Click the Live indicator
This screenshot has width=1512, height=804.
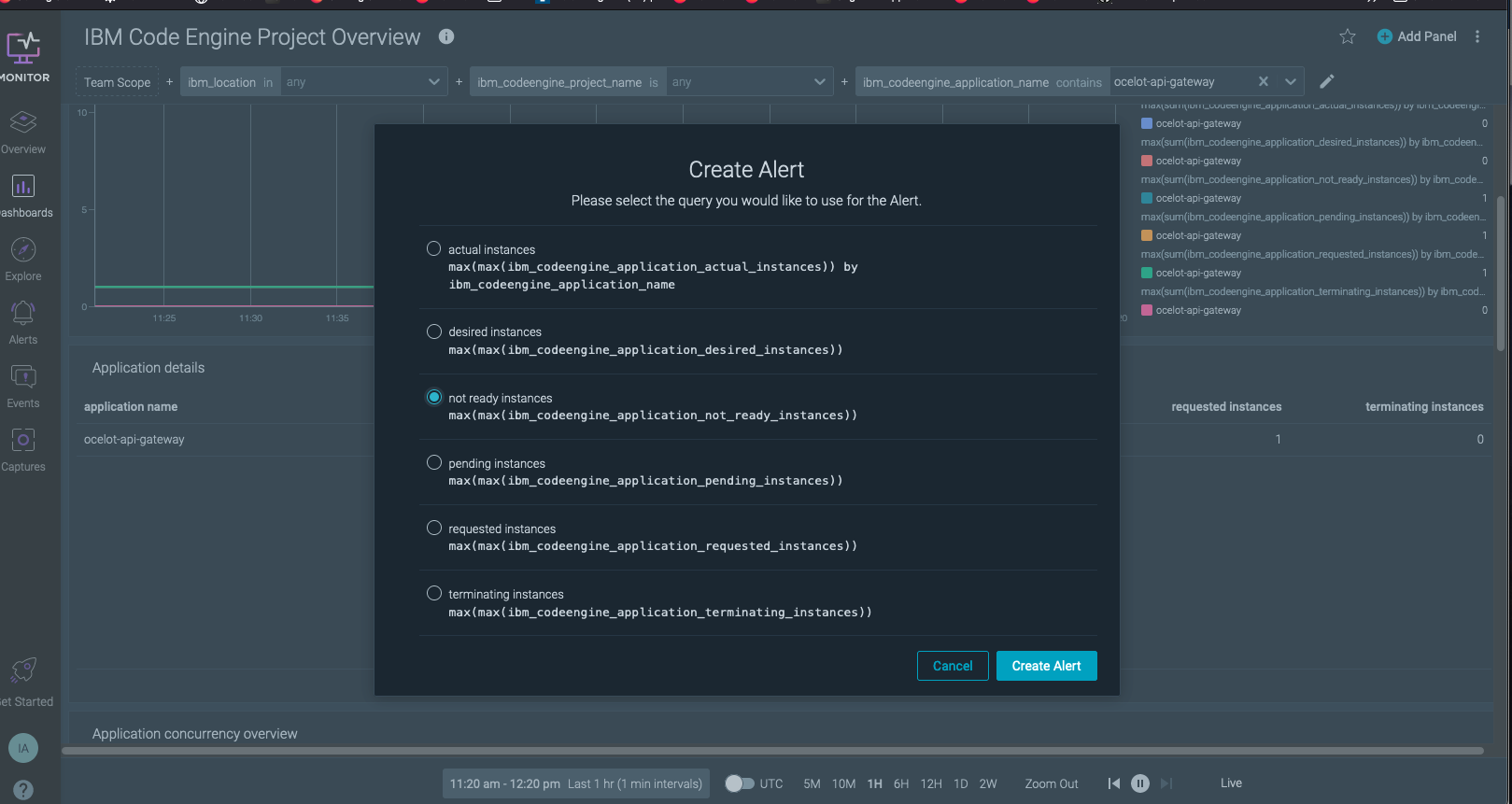click(x=1231, y=783)
